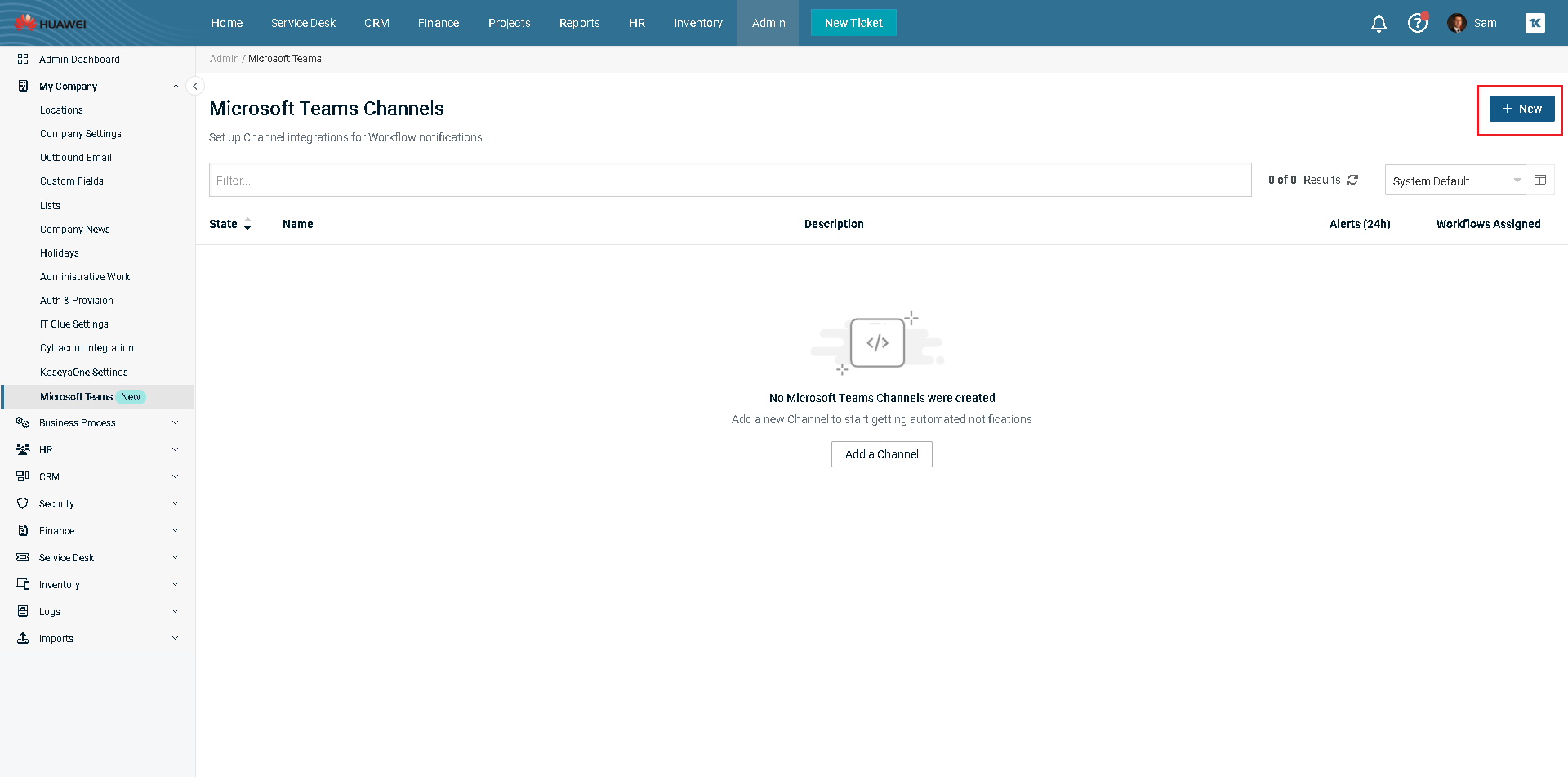Click the Alerts (24h) column header
Viewport: 1568px width, 777px height.
click(1360, 224)
